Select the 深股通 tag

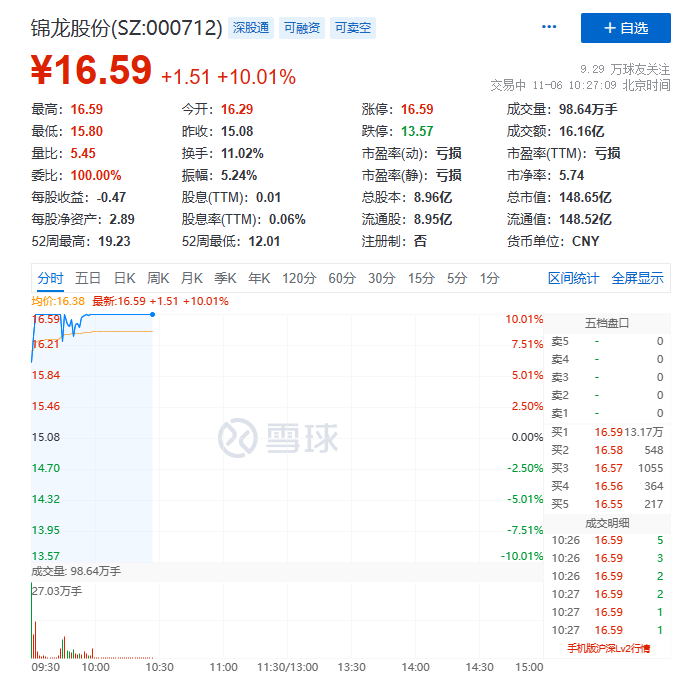tap(251, 28)
